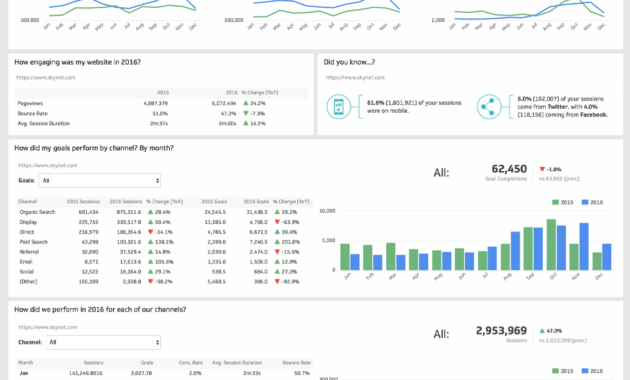Screen dimensions: 630x380
Task: Click green up arrow beside 47.0% sessions change
Action: [x=542, y=331]
